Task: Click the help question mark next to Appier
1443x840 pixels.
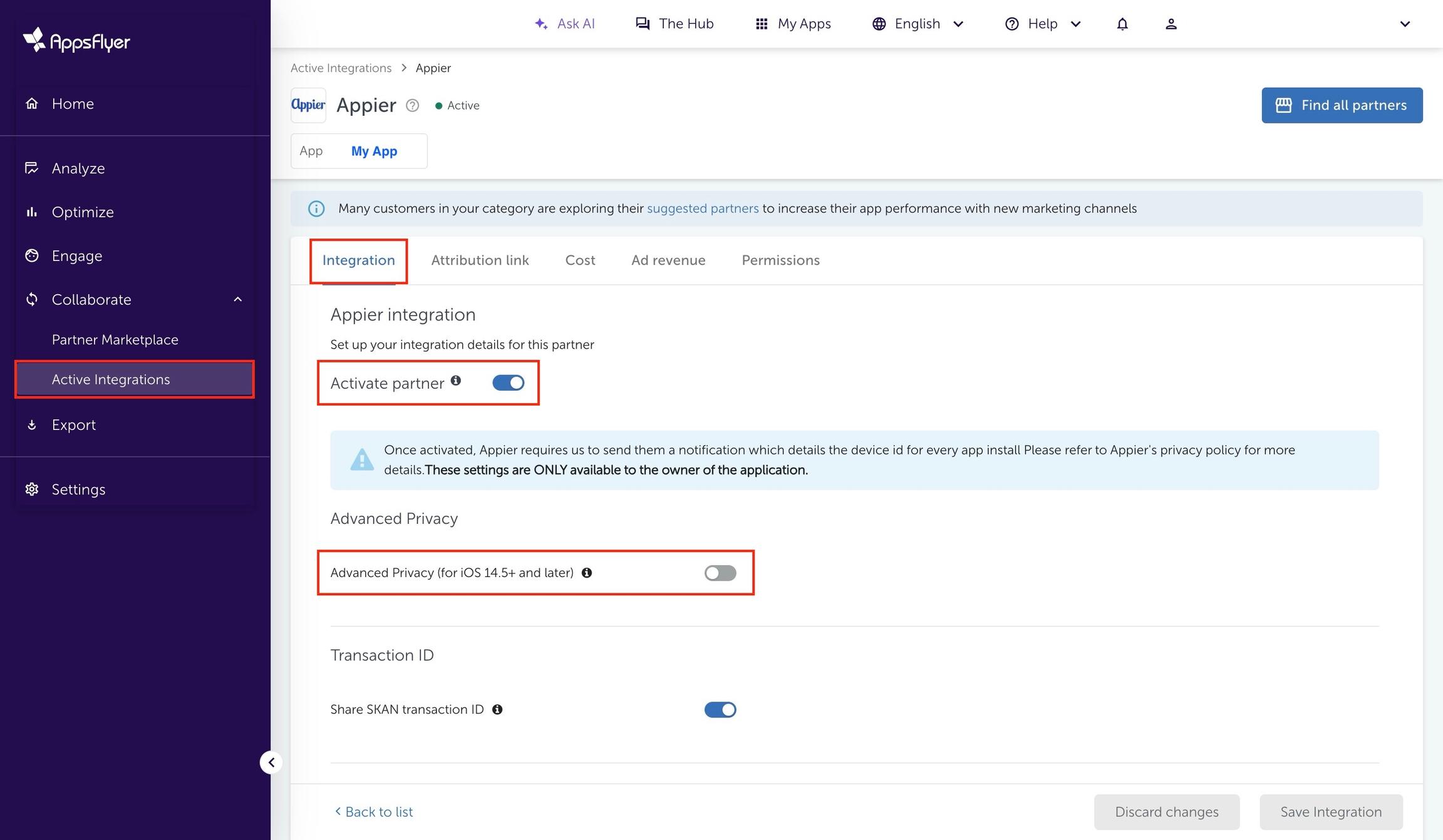Action: click(x=412, y=105)
